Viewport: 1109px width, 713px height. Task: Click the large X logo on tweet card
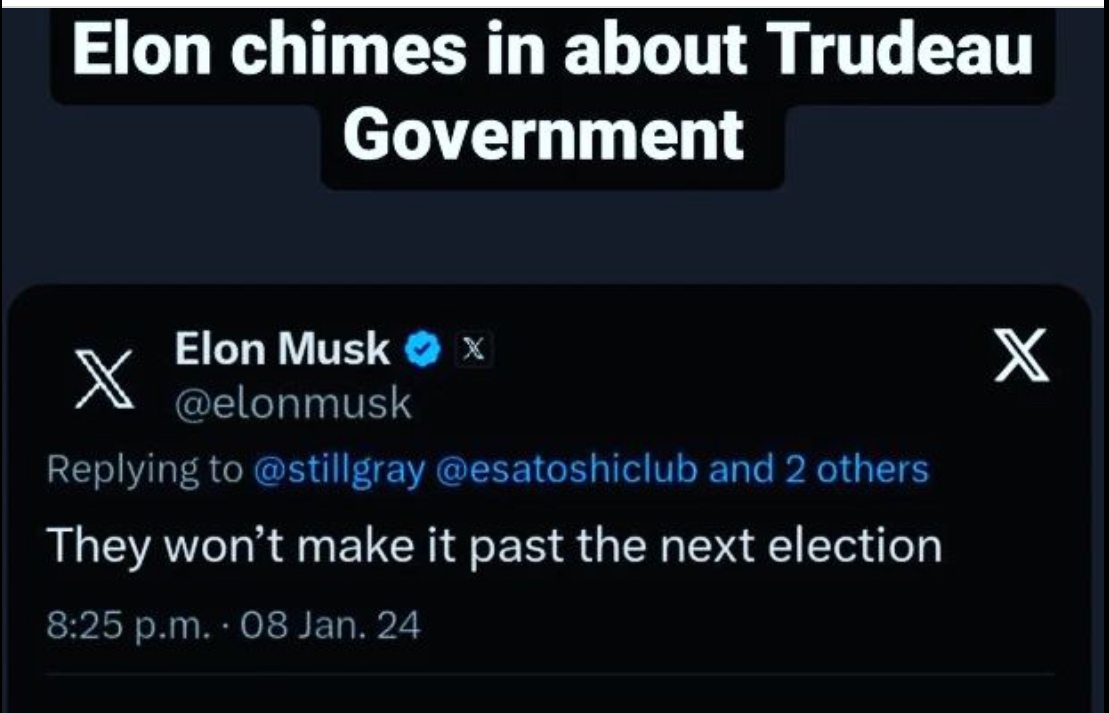tap(1021, 355)
